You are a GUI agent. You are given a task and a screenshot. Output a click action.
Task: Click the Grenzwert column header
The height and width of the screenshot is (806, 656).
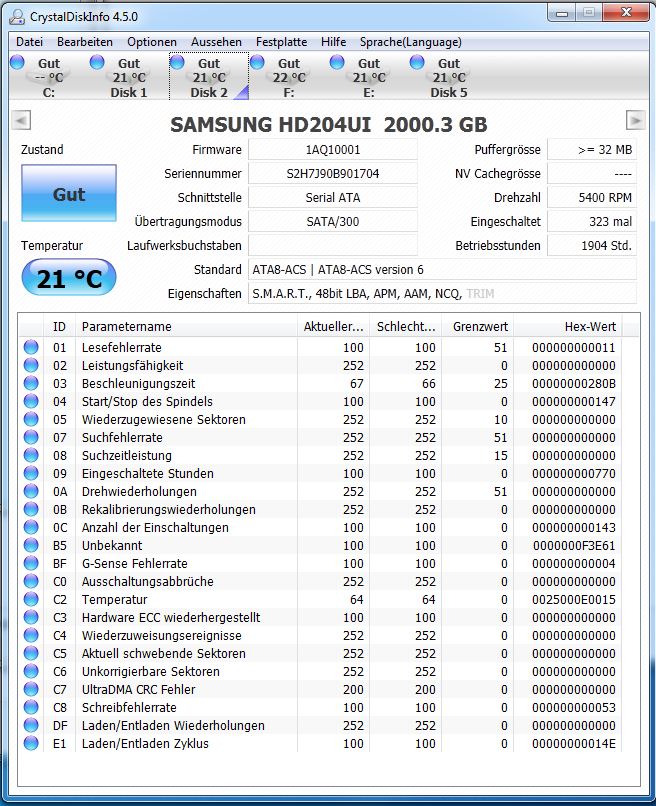coord(477,326)
